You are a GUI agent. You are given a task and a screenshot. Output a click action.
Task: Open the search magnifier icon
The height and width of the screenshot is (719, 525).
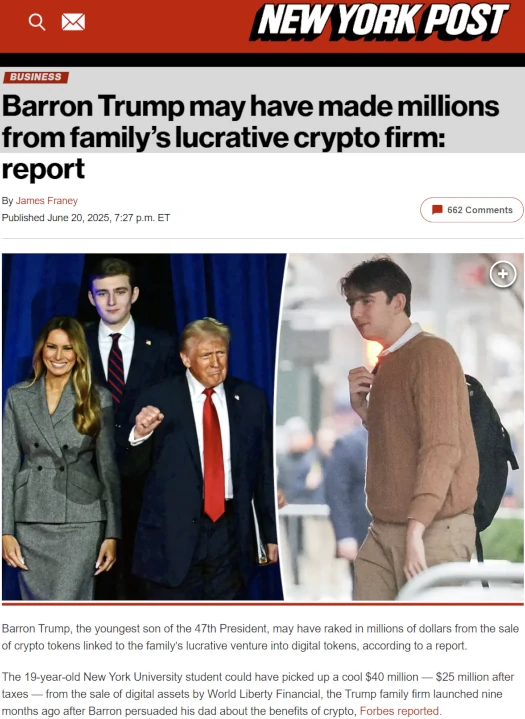tap(37, 22)
